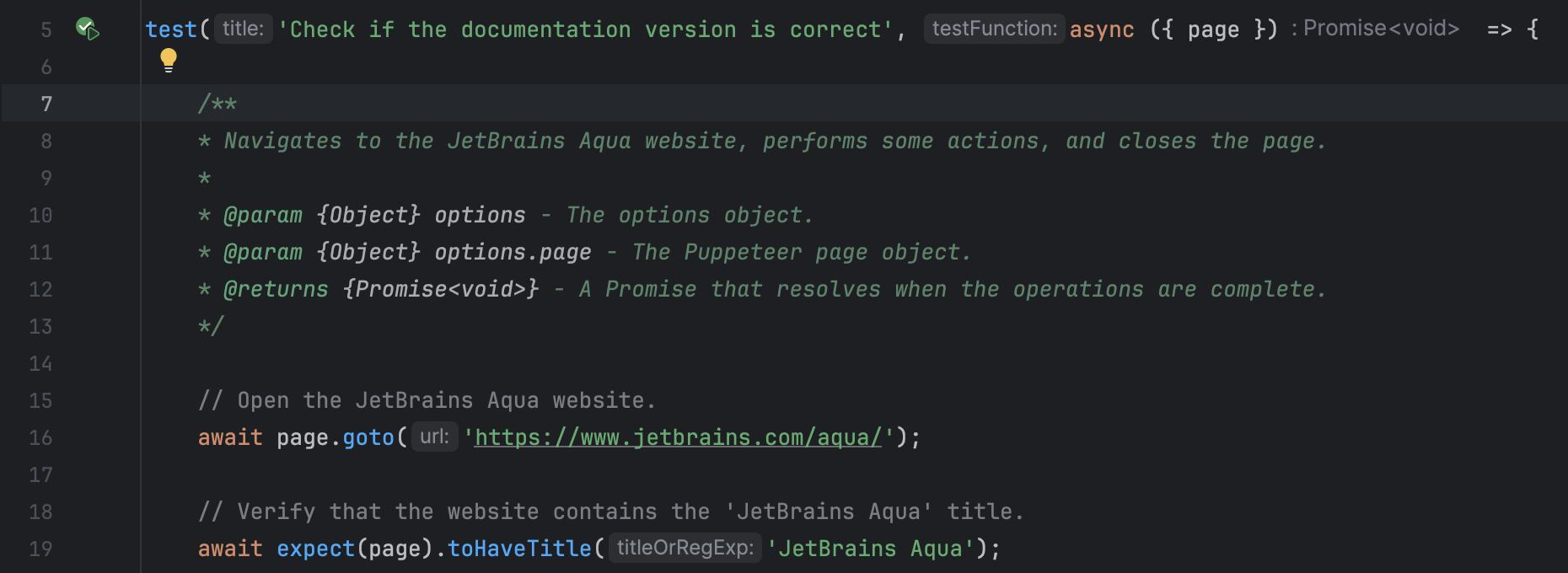
Task: Click the 'goto' method name
Action: coord(368,437)
